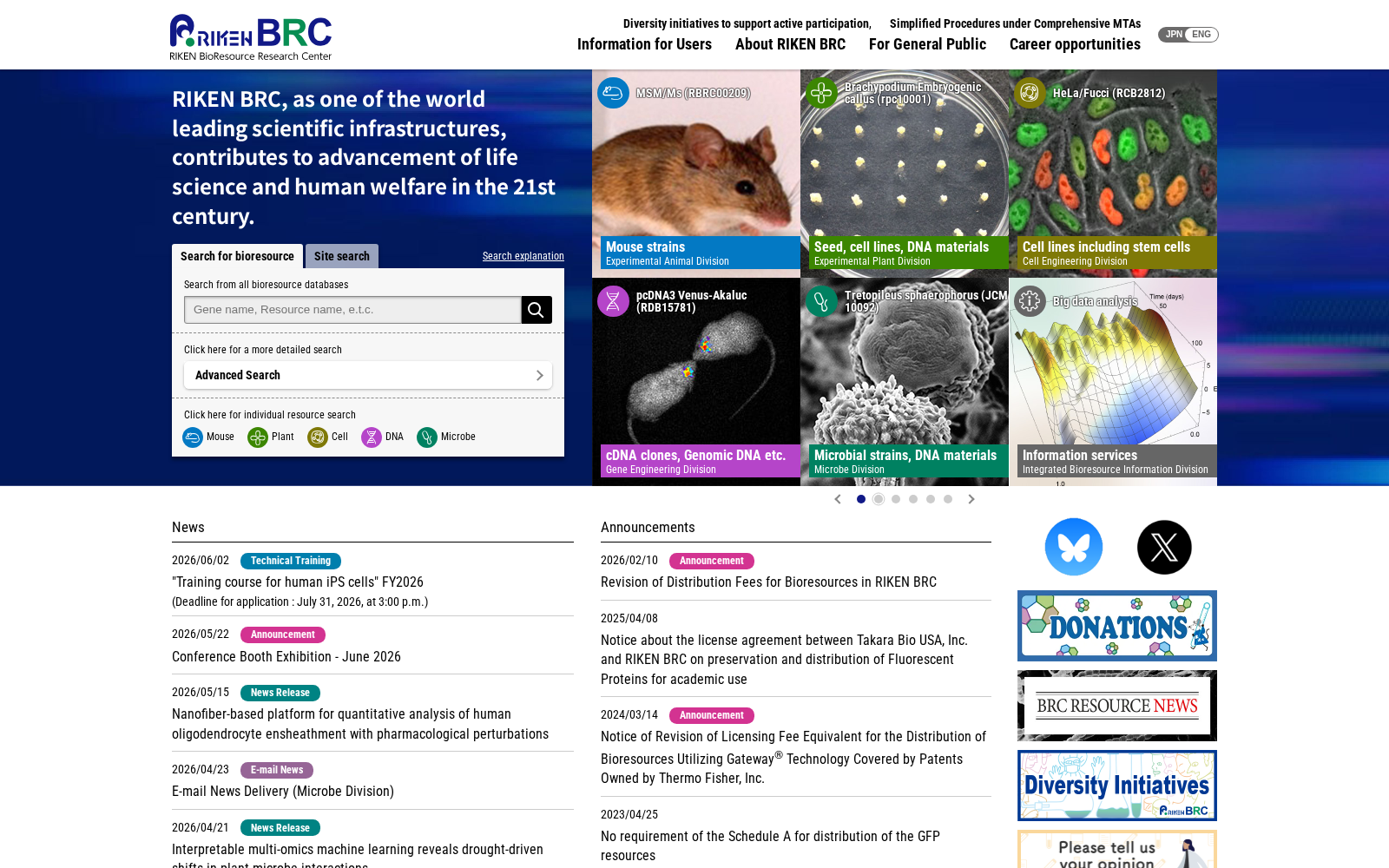This screenshot has height=868, width=1389.
Task: Open Mouse resource search icon
Action: coord(193,437)
